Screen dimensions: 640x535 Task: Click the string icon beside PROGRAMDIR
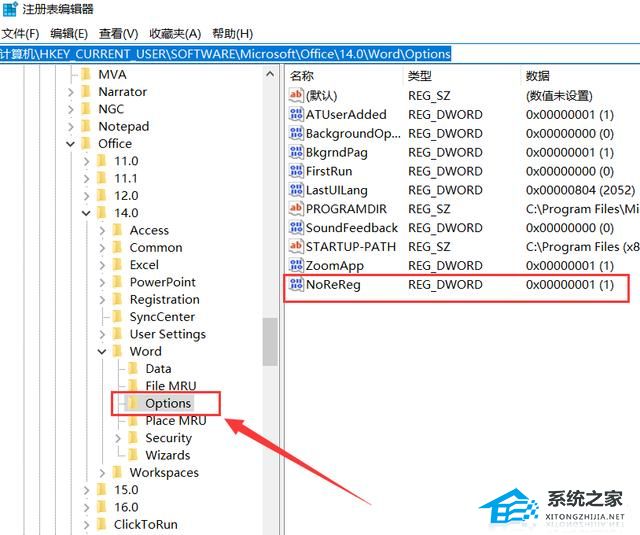(x=296, y=209)
